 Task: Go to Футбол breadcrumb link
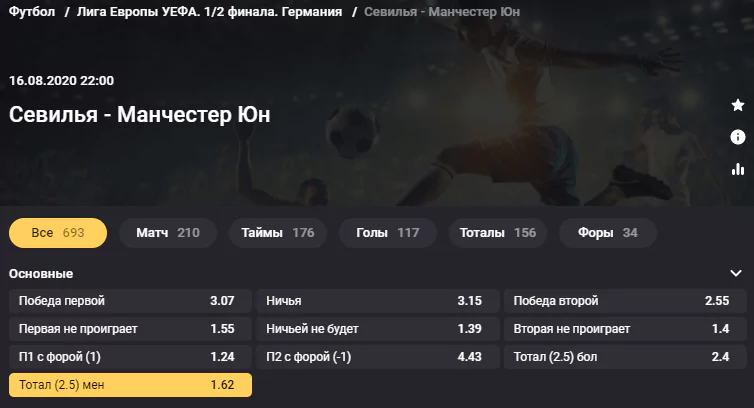[32, 12]
